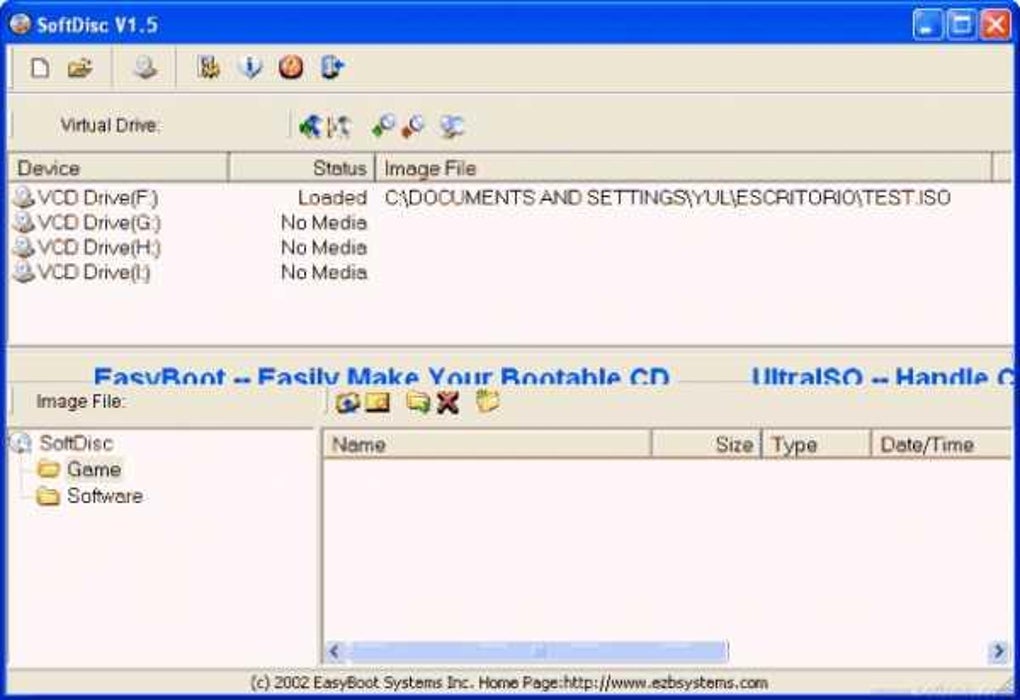The image size is (1020, 700).
Task: Click the No Media status of VCD Drive(H:)
Action: [324, 247]
